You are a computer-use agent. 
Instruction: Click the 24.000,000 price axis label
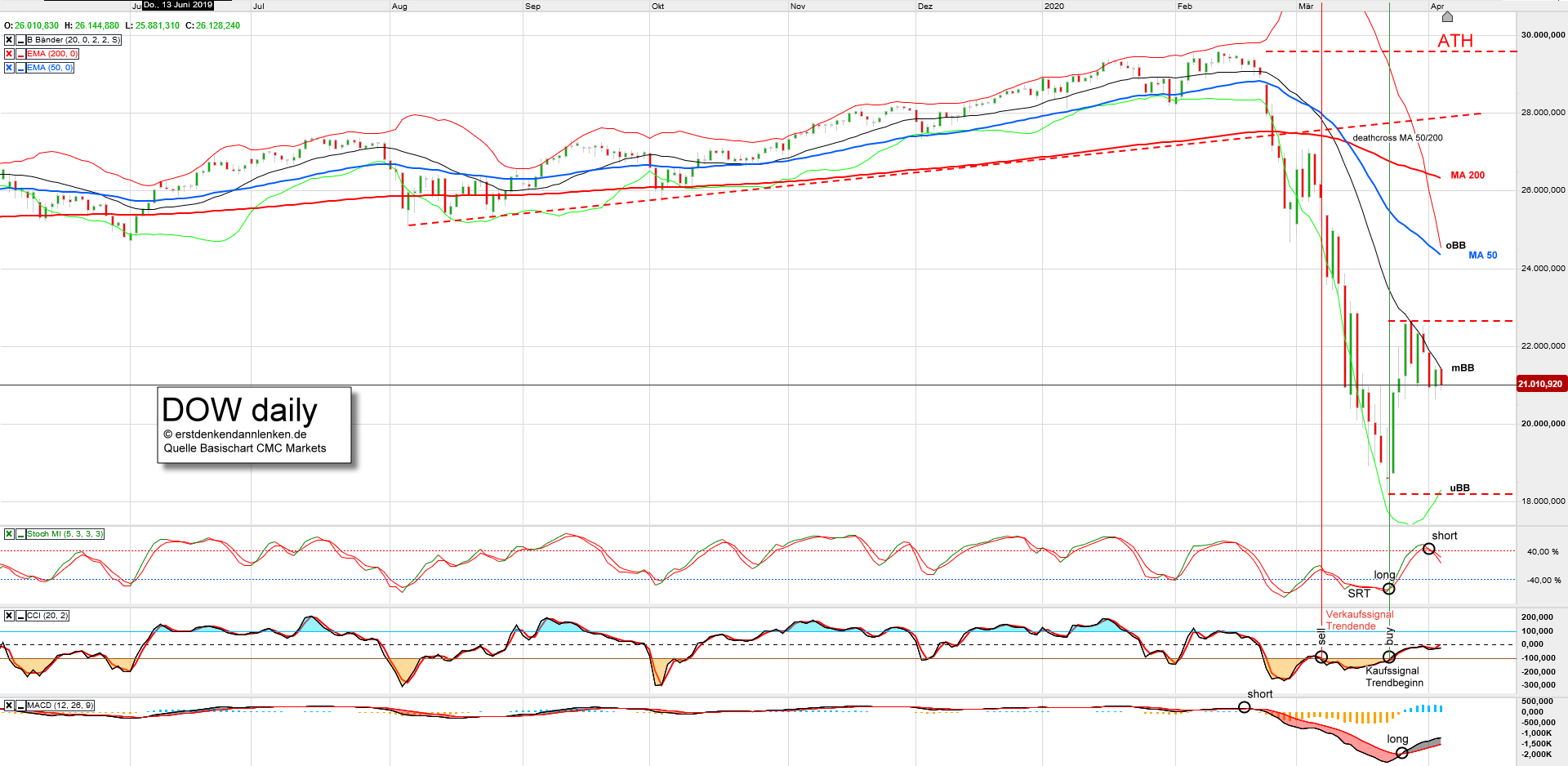click(1543, 269)
